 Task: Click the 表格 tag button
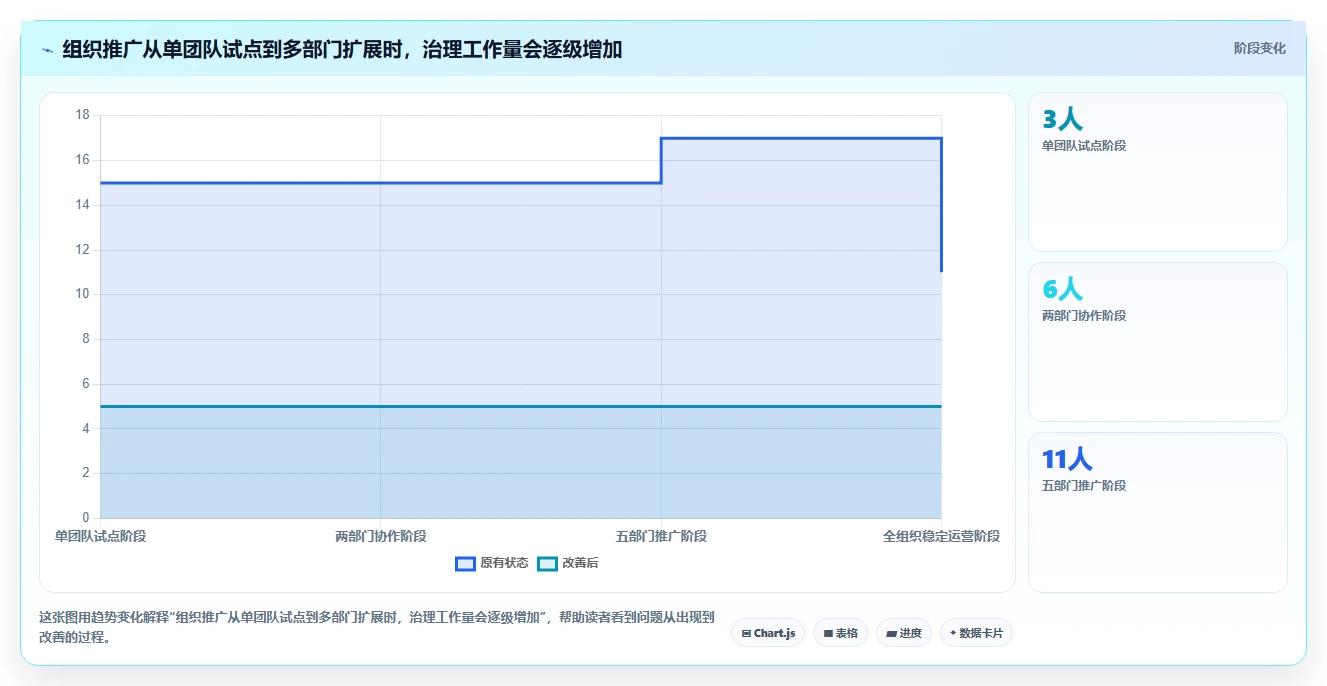(x=840, y=633)
